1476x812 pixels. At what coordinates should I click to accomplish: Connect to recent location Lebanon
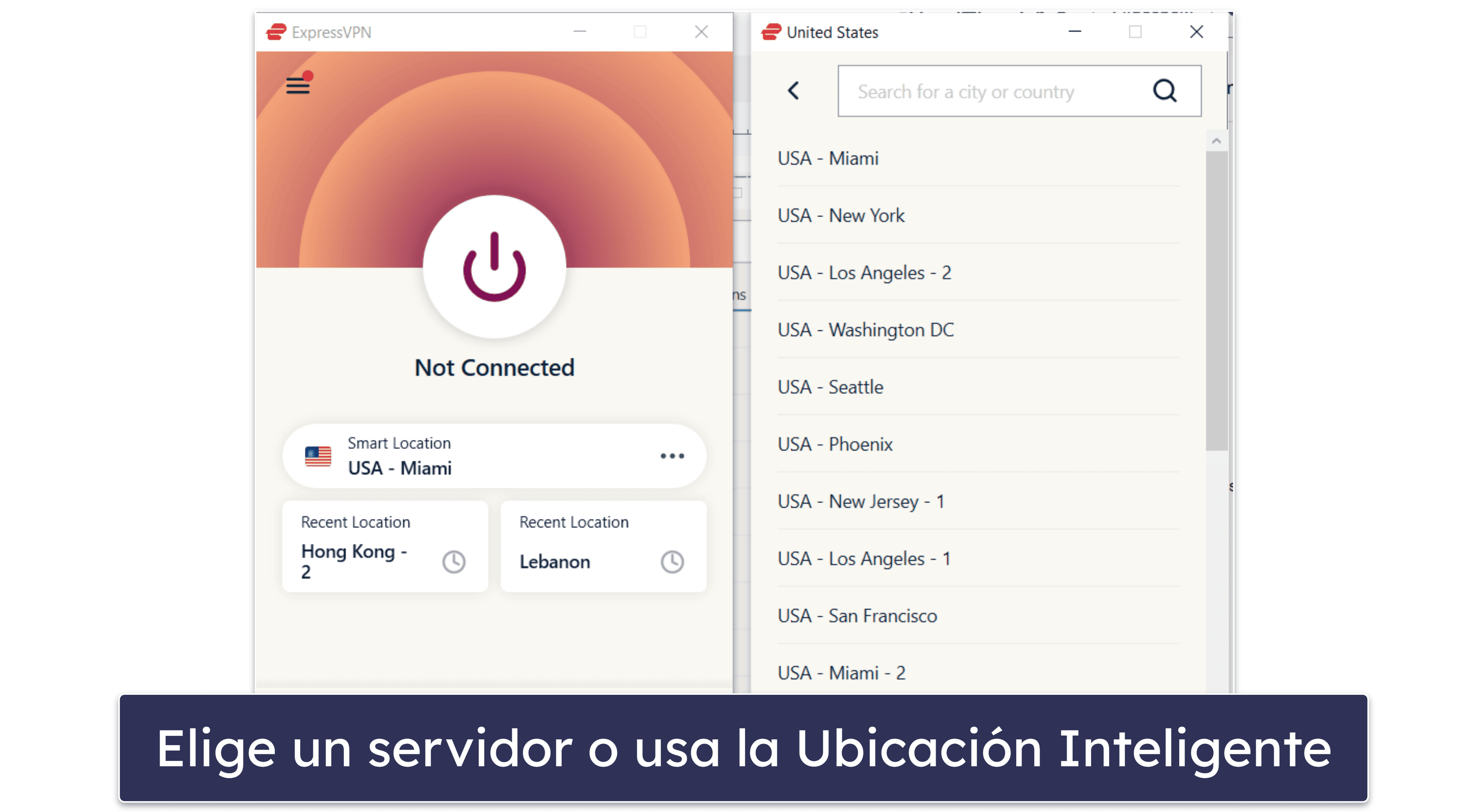[603, 546]
